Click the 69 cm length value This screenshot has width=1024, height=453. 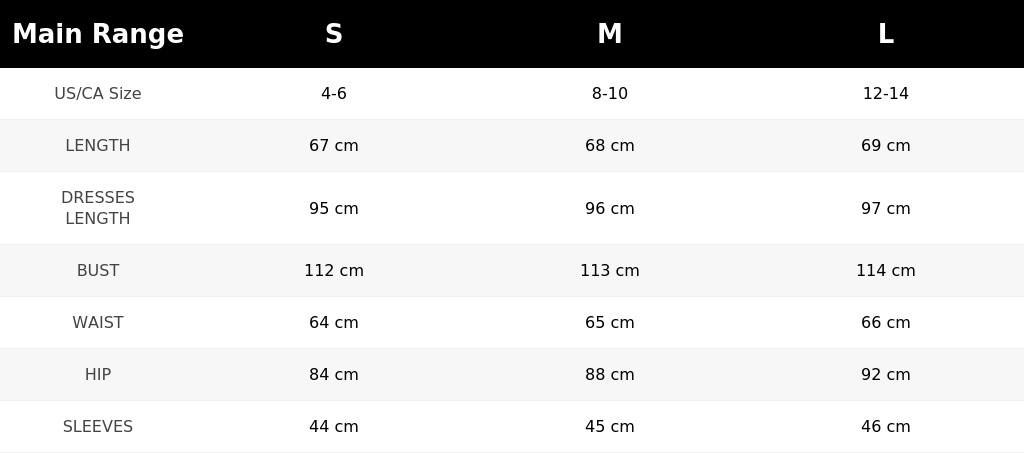tap(886, 146)
